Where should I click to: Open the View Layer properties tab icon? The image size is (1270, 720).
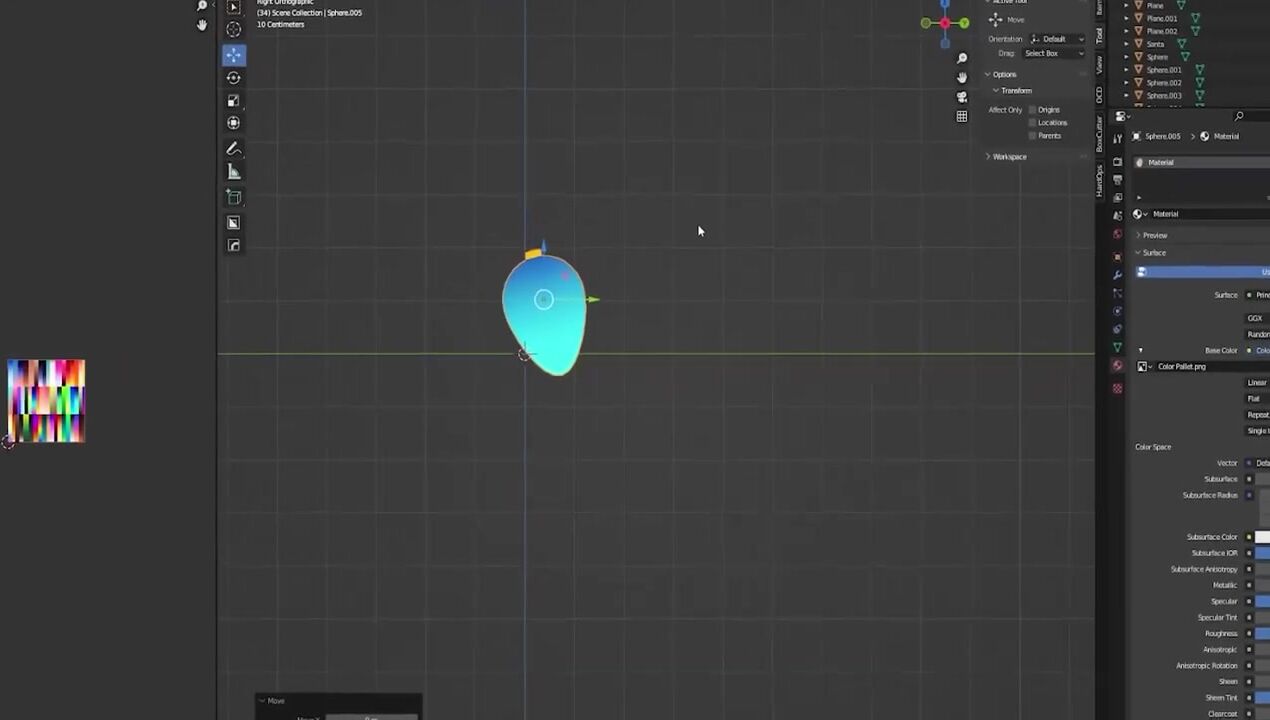1117,198
